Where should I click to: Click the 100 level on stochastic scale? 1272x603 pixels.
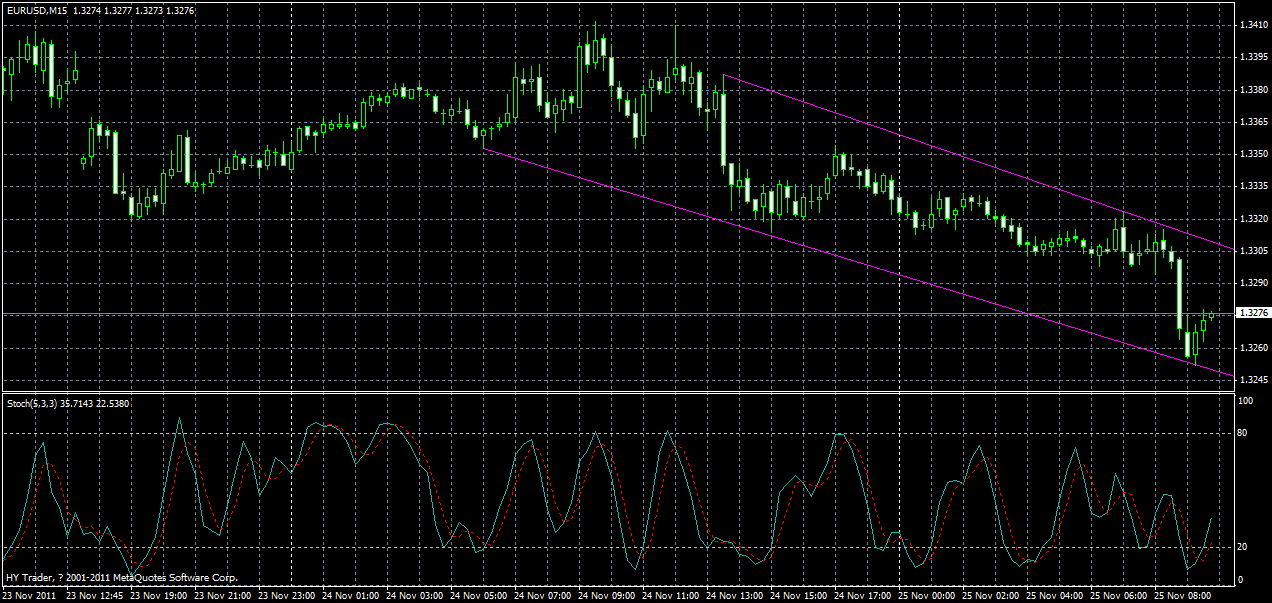coord(1244,400)
